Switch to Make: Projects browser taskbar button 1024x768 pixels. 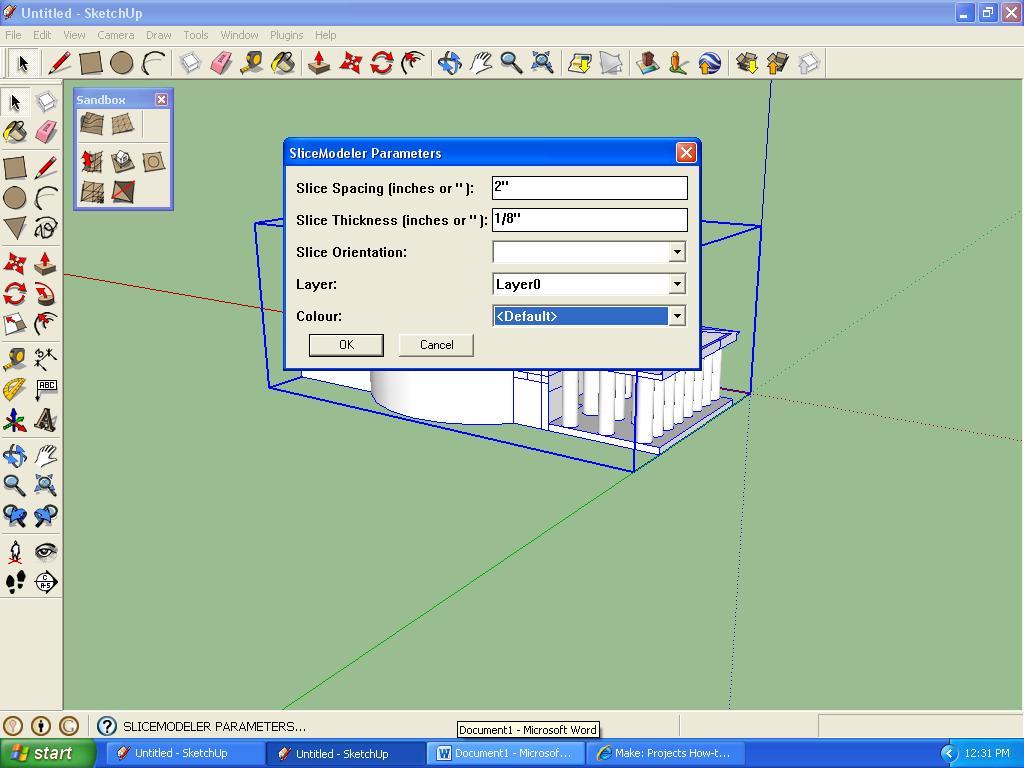point(666,753)
